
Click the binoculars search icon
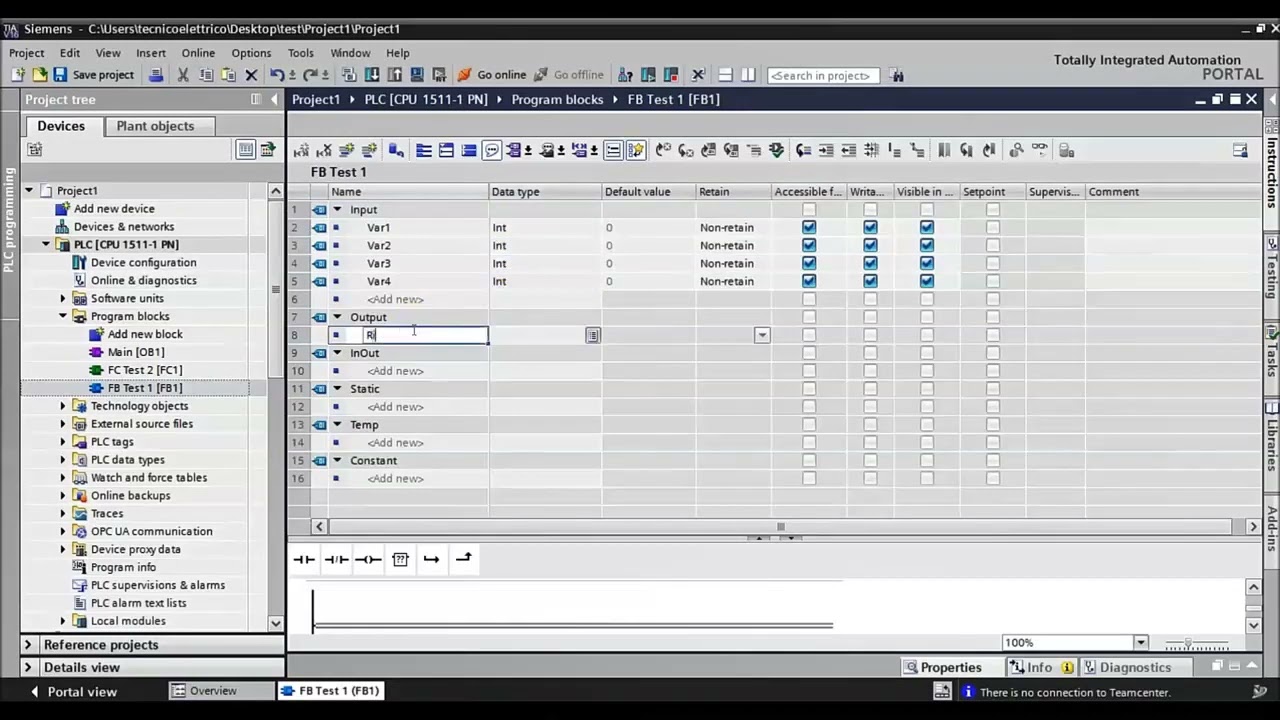point(897,75)
